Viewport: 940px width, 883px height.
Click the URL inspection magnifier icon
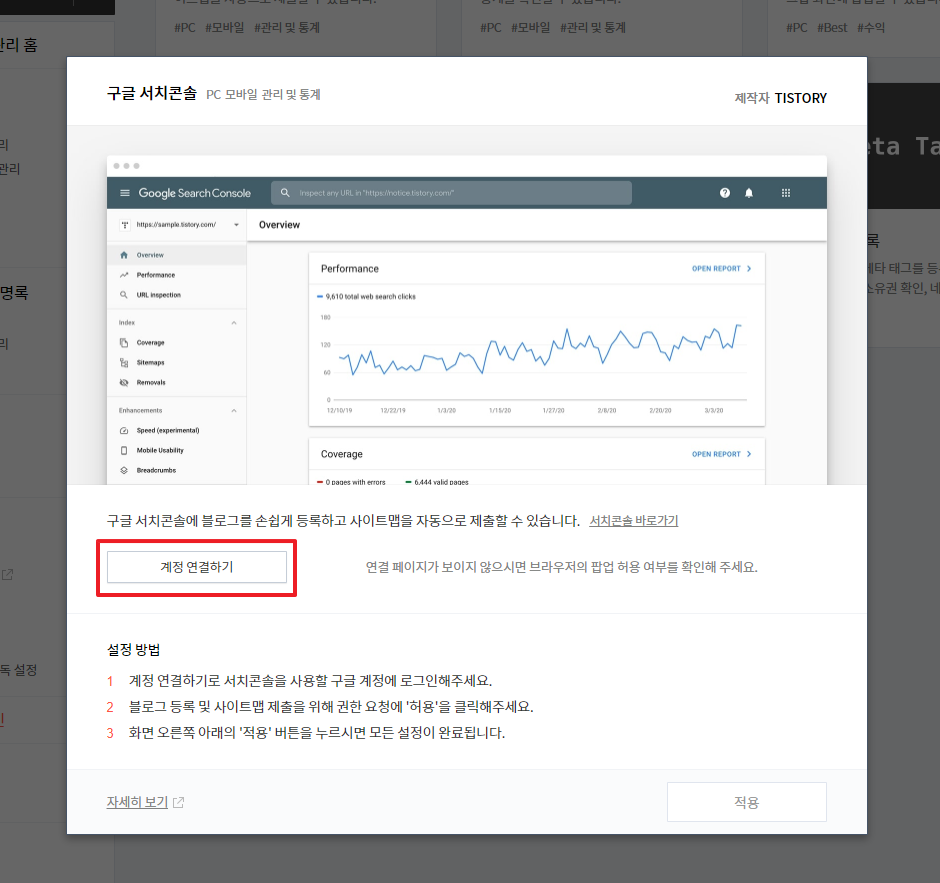point(124,295)
